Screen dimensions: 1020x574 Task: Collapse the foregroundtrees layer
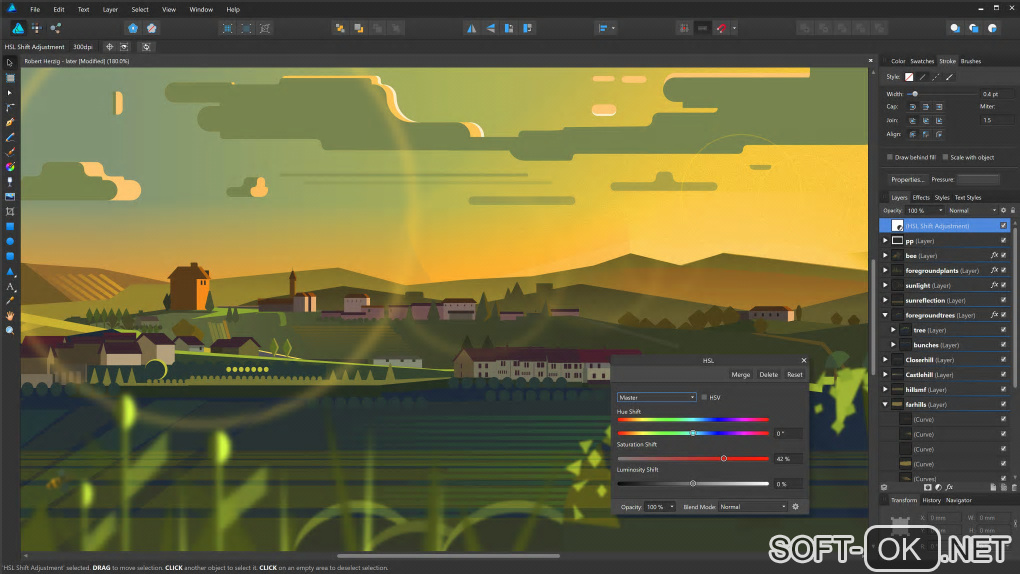885,315
